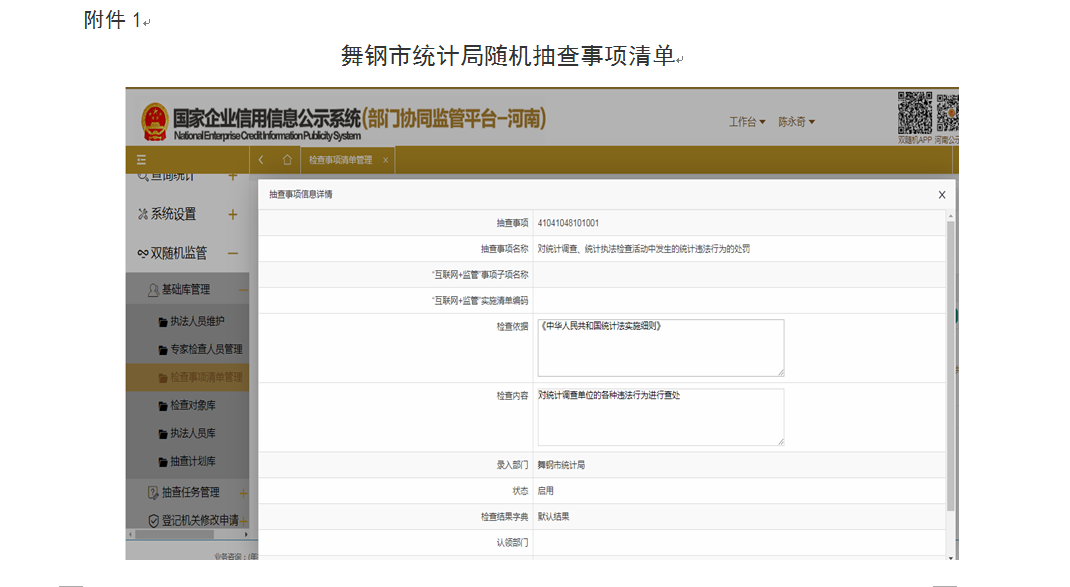Close the 检查事项清单管理 tab
The height and width of the screenshot is (587, 1070).
coord(386,160)
